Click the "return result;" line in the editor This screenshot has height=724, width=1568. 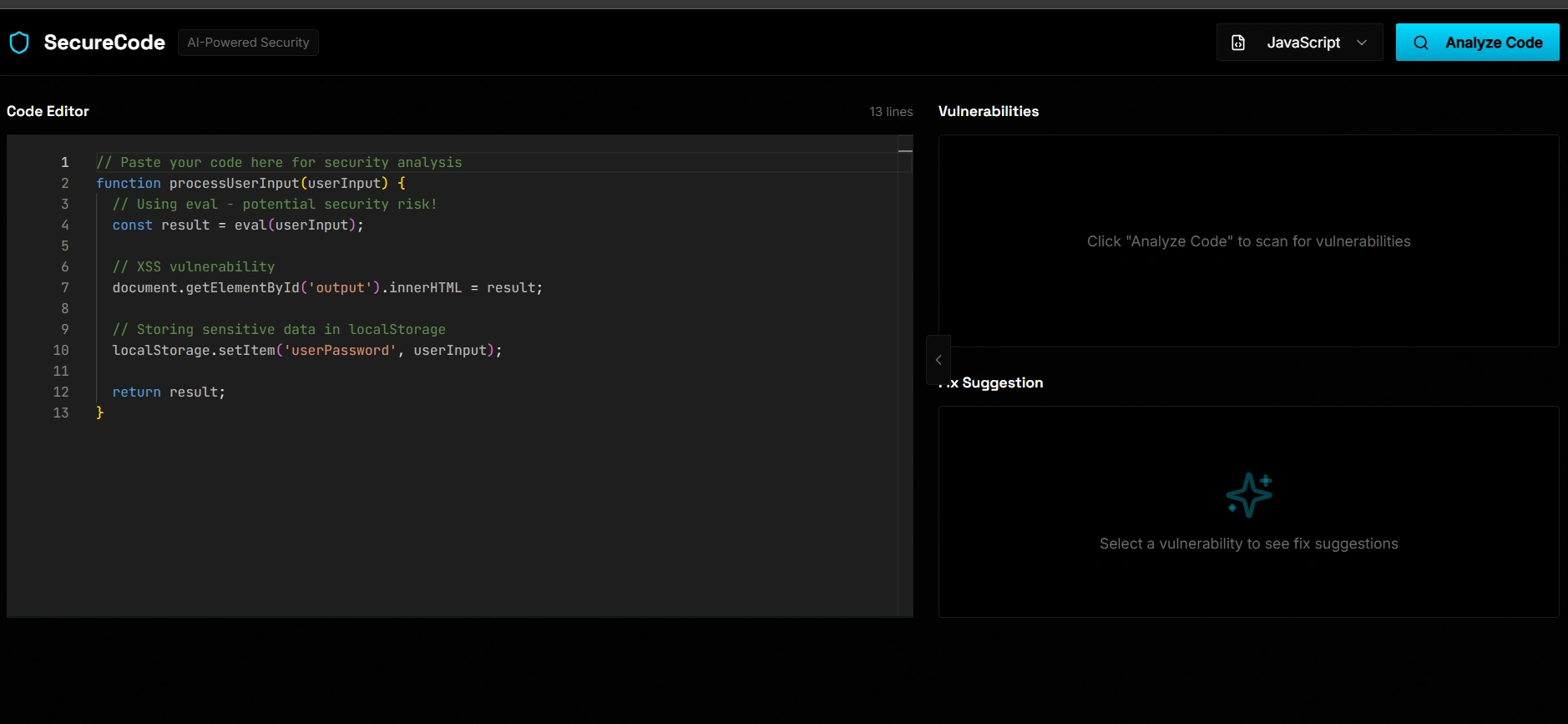(x=169, y=392)
